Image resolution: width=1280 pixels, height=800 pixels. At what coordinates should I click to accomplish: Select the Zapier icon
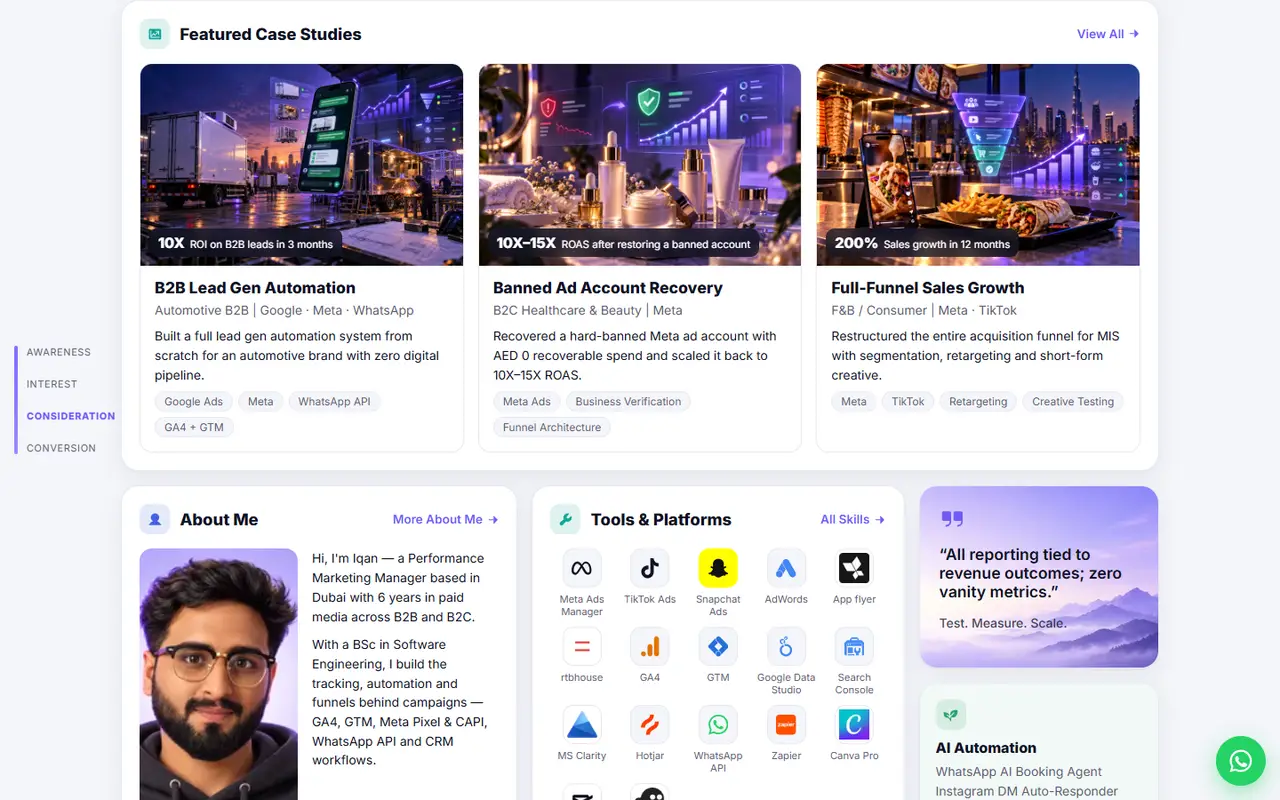click(x=786, y=725)
